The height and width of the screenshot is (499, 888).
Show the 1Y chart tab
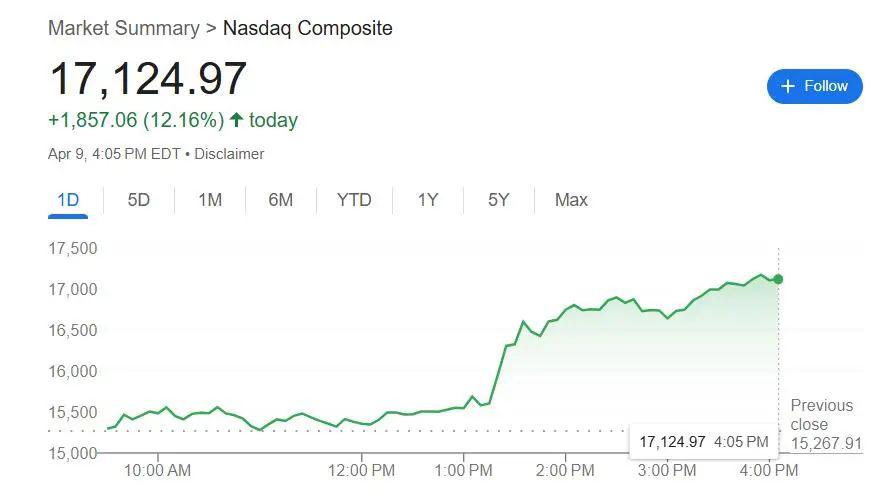point(428,200)
